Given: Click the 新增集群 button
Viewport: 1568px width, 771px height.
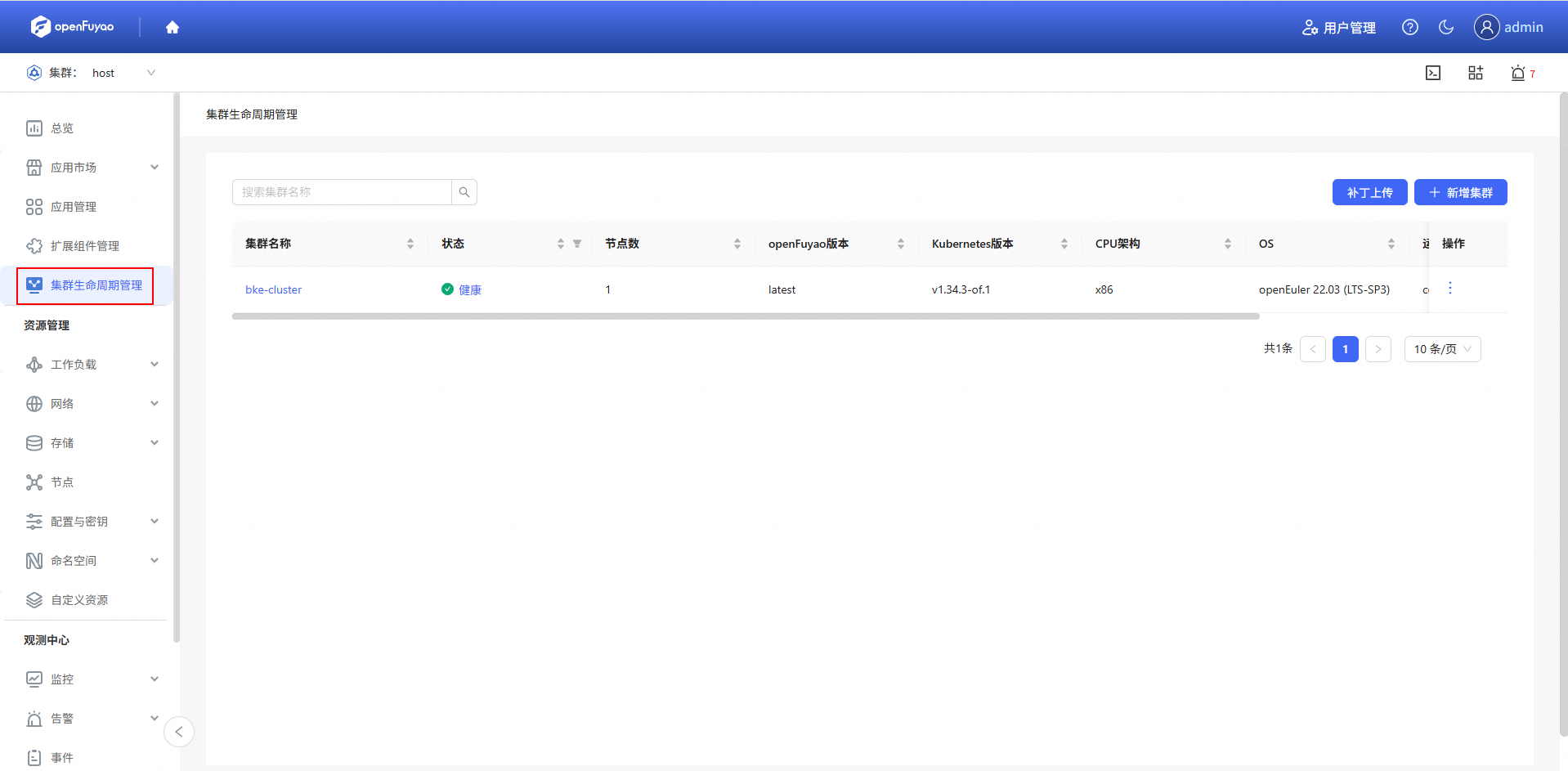Looking at the screenshot, I should coord(1460,192).
